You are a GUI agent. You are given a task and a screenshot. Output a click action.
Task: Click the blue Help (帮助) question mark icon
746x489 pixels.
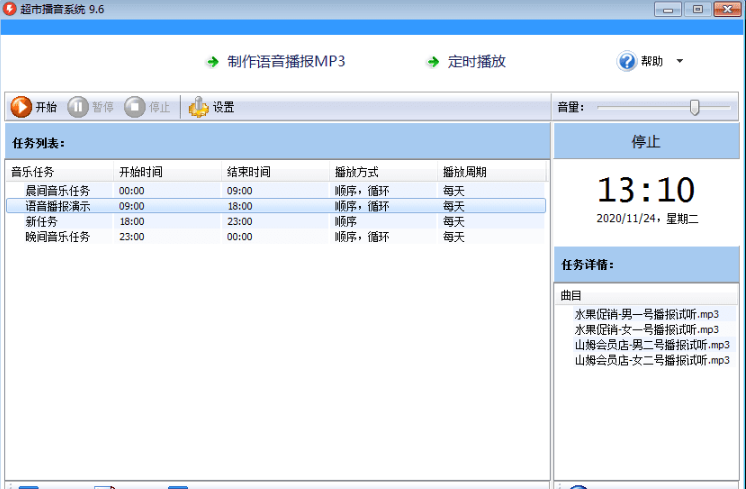coord(627,62)
